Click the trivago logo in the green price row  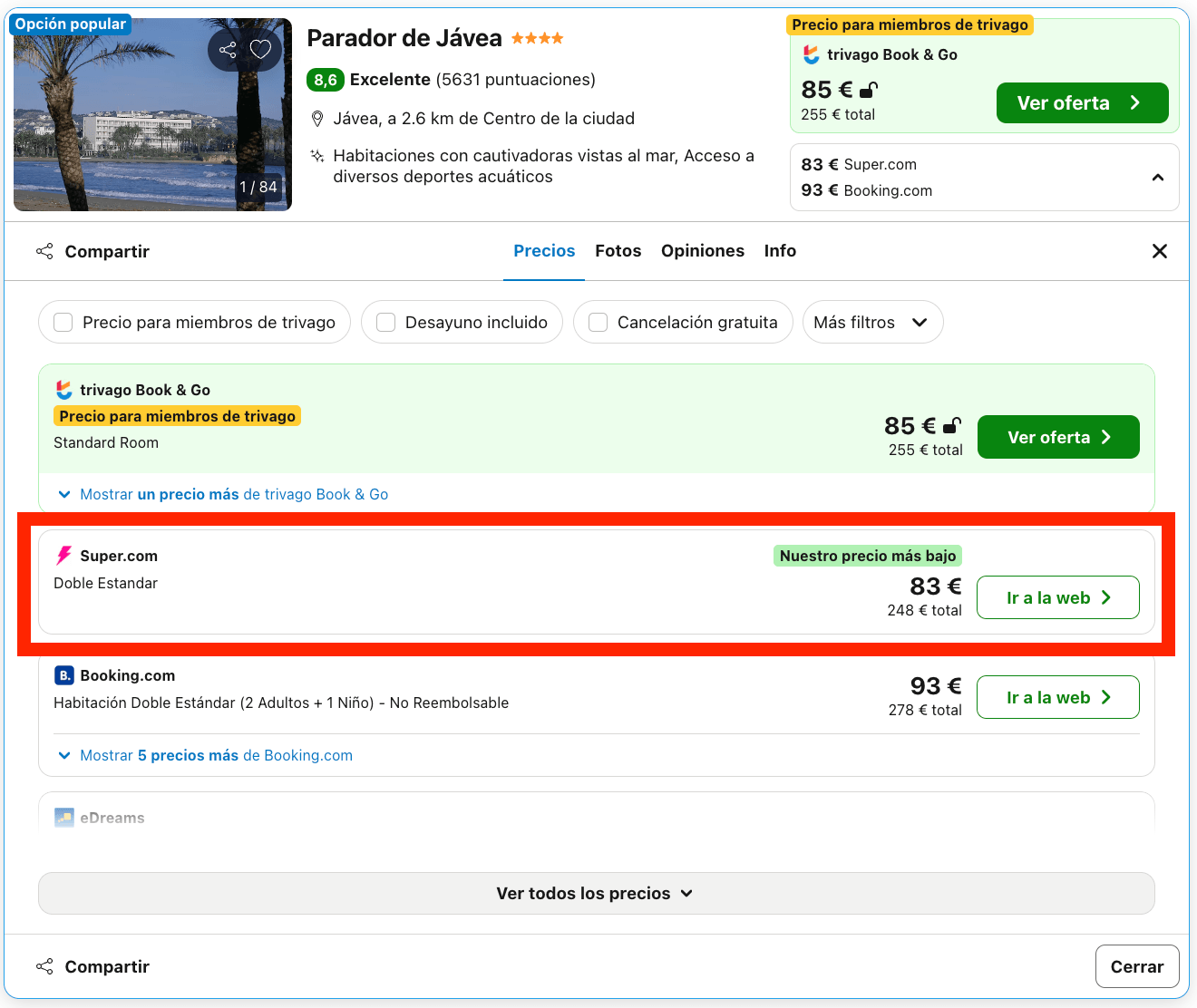[63, 390]
